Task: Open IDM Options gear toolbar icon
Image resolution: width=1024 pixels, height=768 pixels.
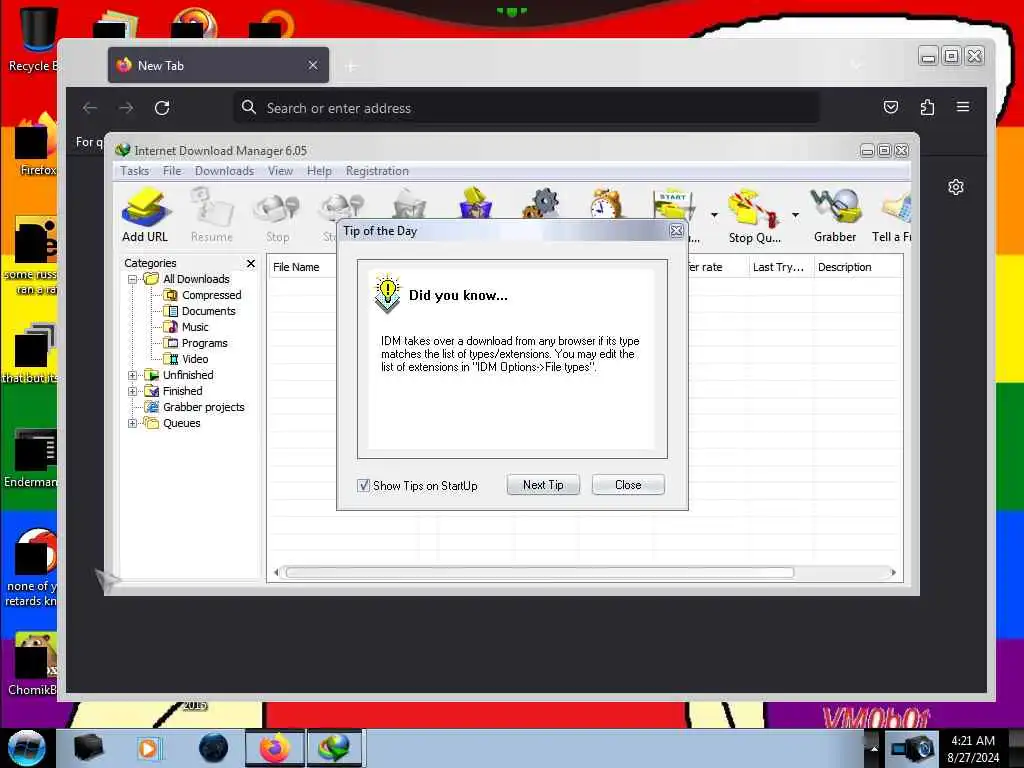Action: [x=541, y=203]
